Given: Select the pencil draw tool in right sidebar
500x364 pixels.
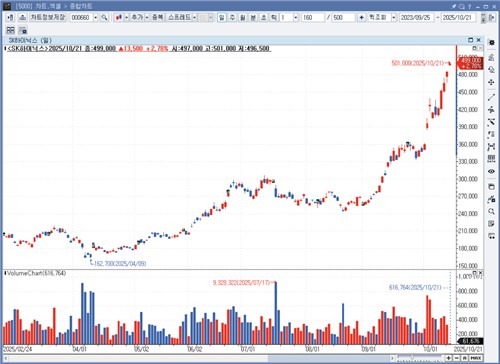Looking at the screenshot, I should (x=491, y=57).
